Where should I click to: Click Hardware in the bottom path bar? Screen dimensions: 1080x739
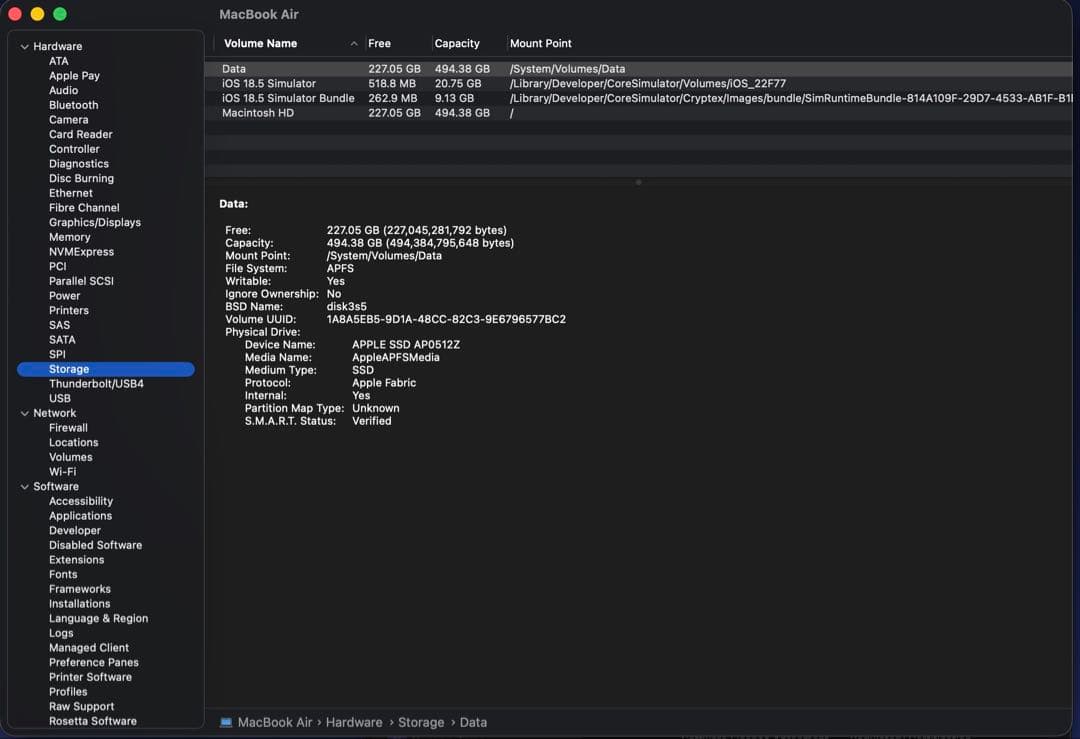353,722
